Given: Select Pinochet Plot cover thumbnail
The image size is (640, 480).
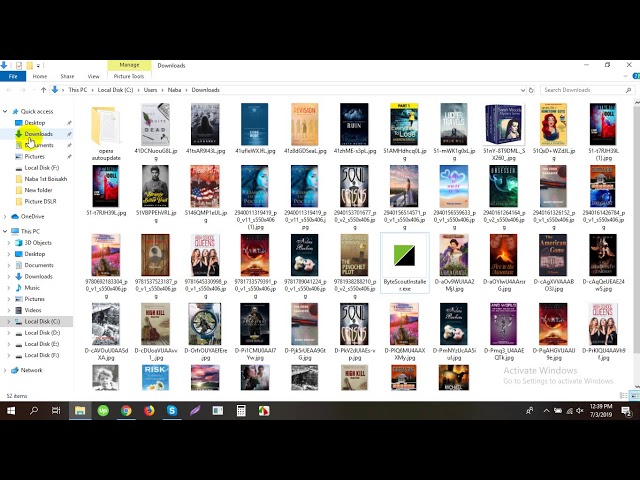Looking at the screenshot, I should [x=354, y=255].
